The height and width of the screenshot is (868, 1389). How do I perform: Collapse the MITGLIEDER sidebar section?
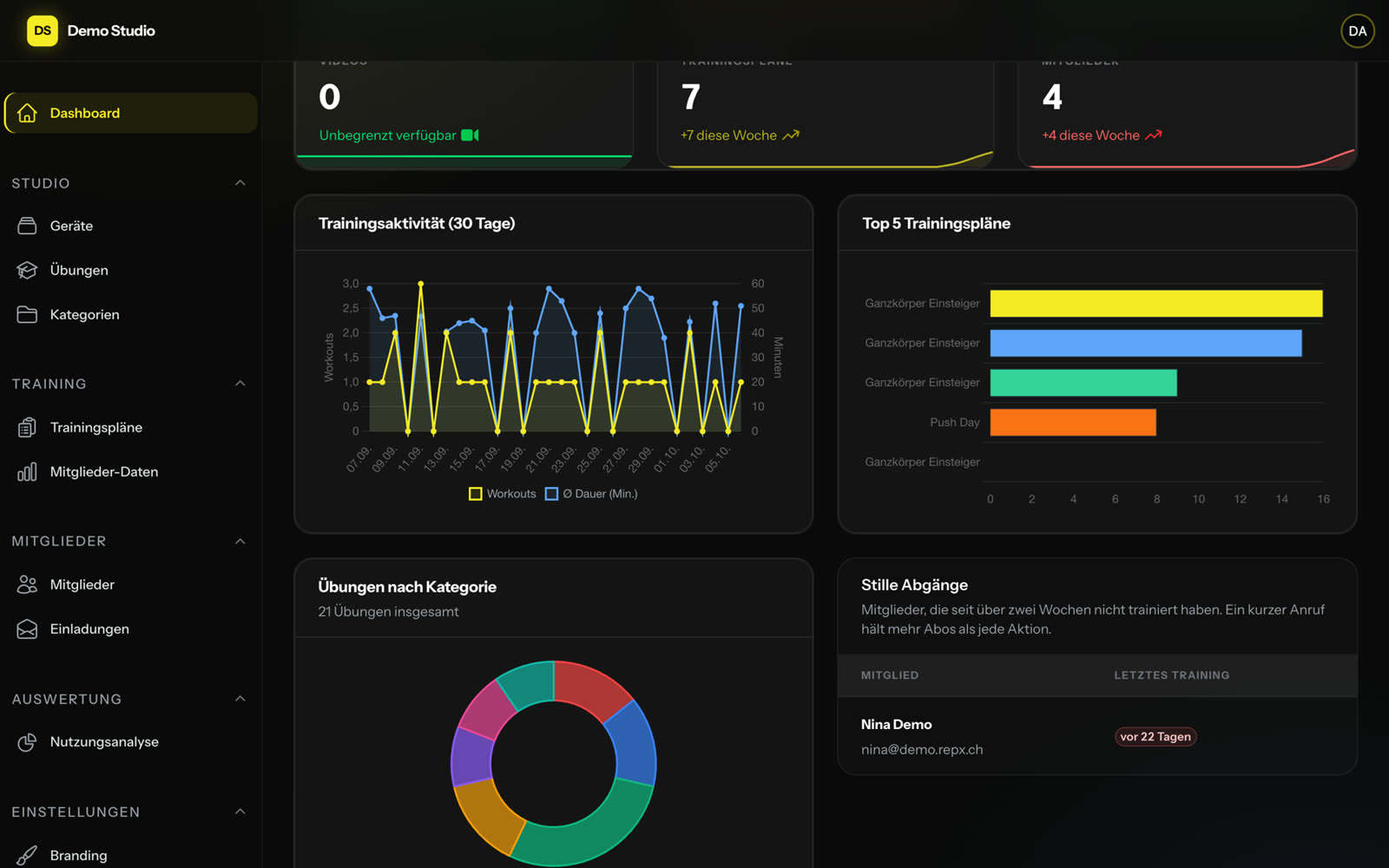[240, 542]
